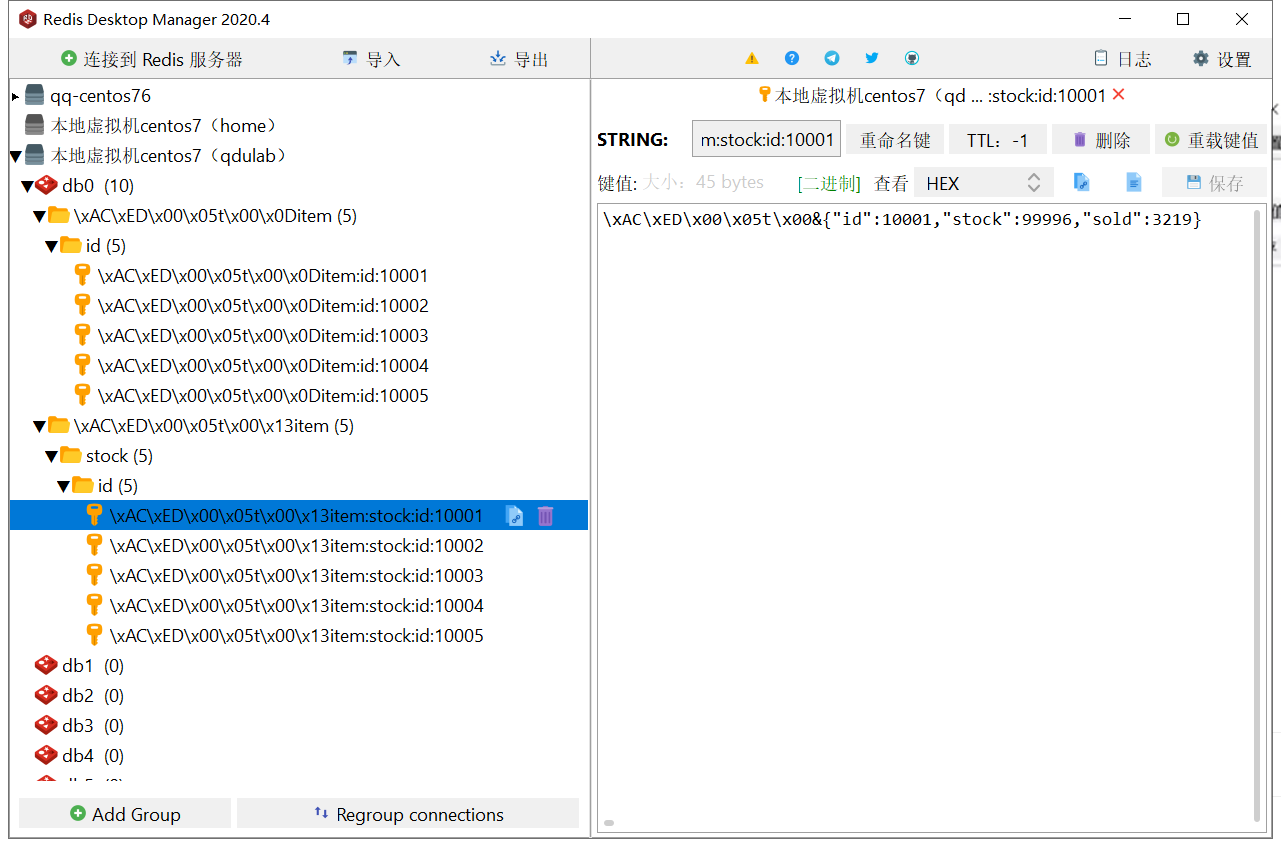Click the 导出 export button
Image resolution: width=1281 pixels, height=847 pixels.
pyautogui.click(x=519, y=59)
